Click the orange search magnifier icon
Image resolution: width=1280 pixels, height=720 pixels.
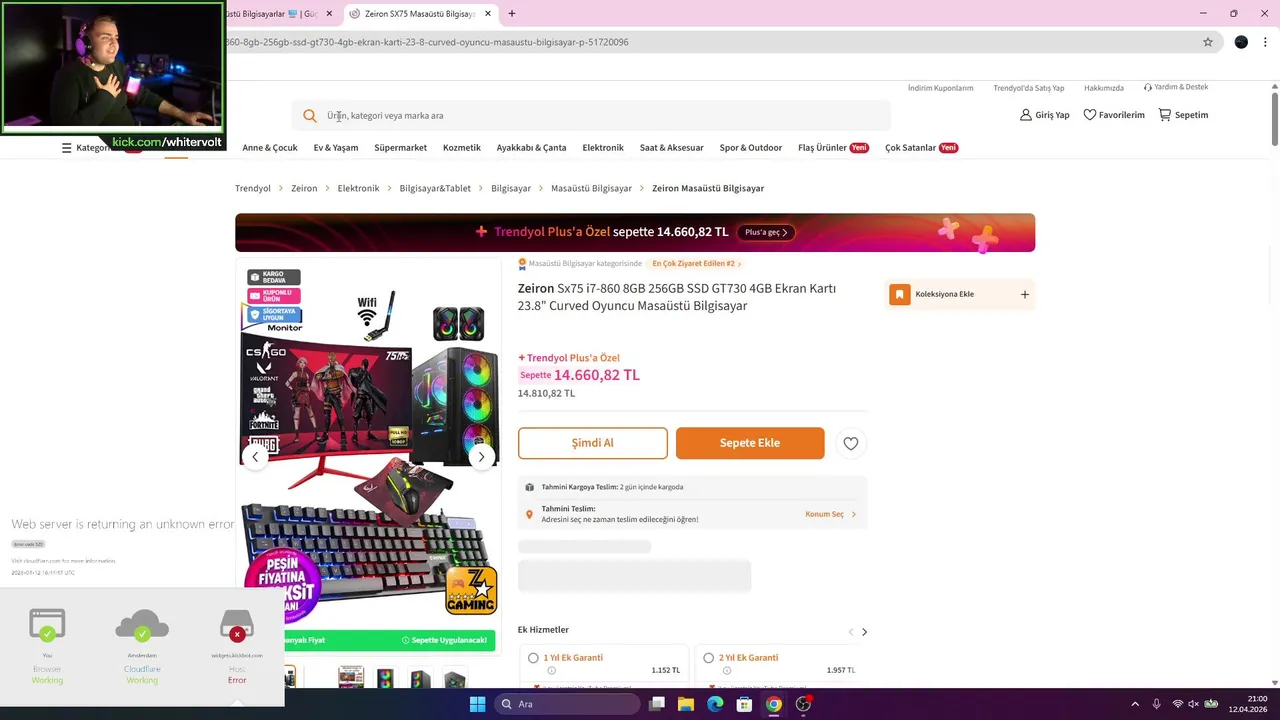[310, 116]
